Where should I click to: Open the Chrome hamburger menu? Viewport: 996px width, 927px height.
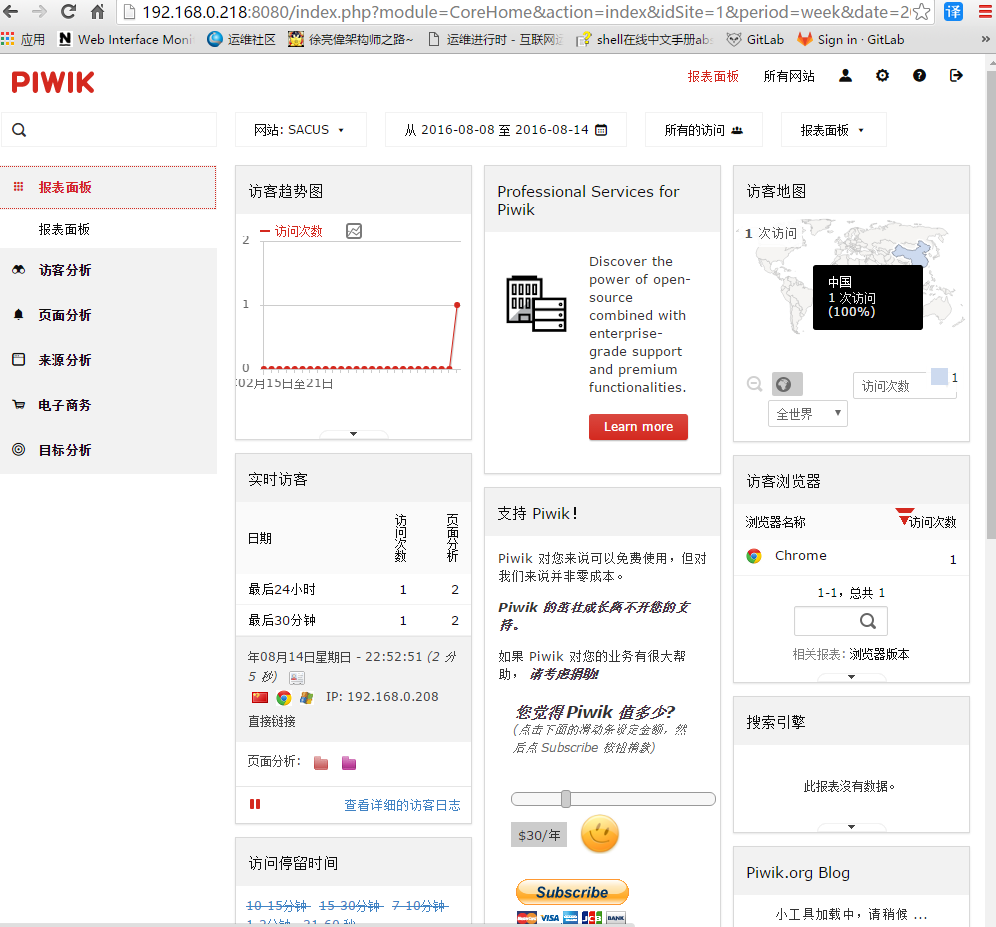(x=985, y=11)
